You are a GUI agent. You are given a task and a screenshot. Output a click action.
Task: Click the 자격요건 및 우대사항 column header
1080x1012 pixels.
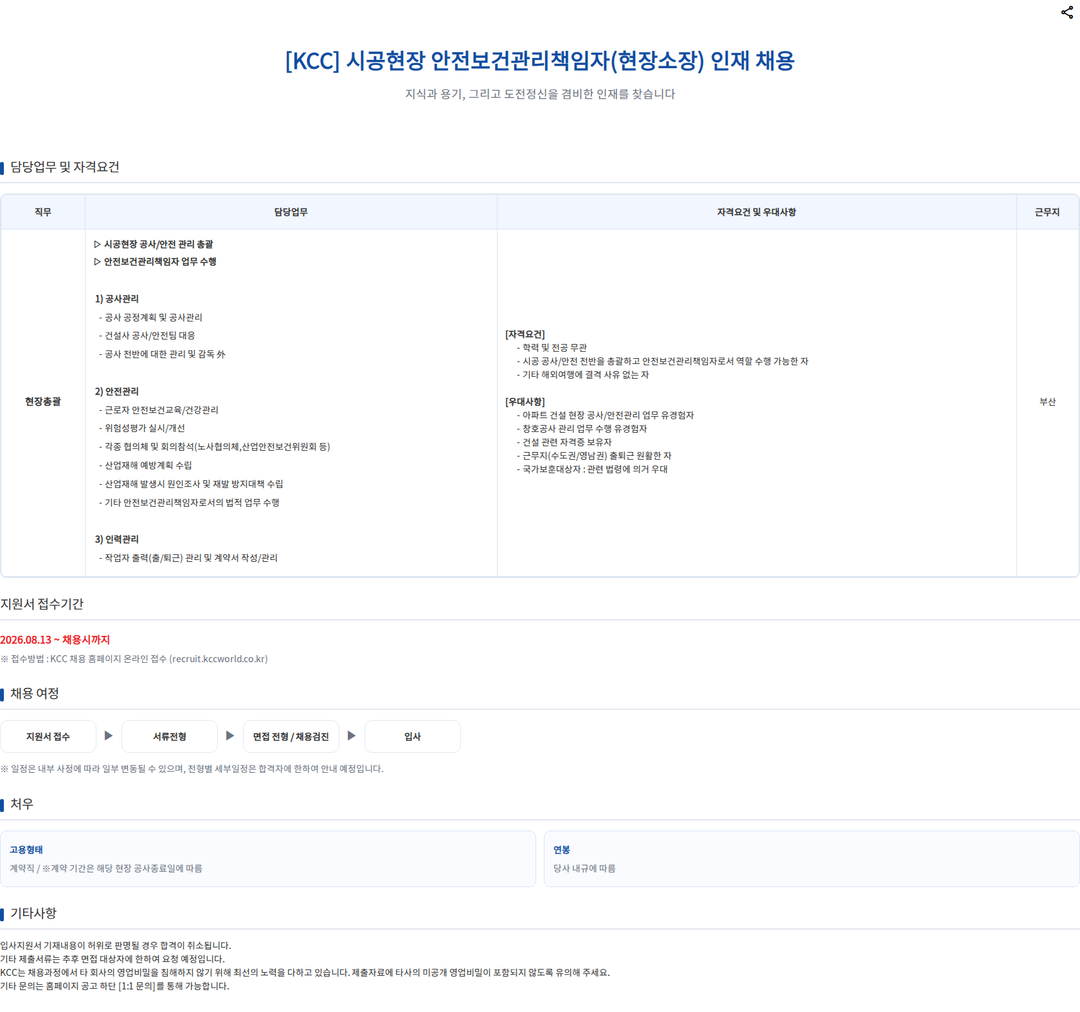[x=757, y=212]
